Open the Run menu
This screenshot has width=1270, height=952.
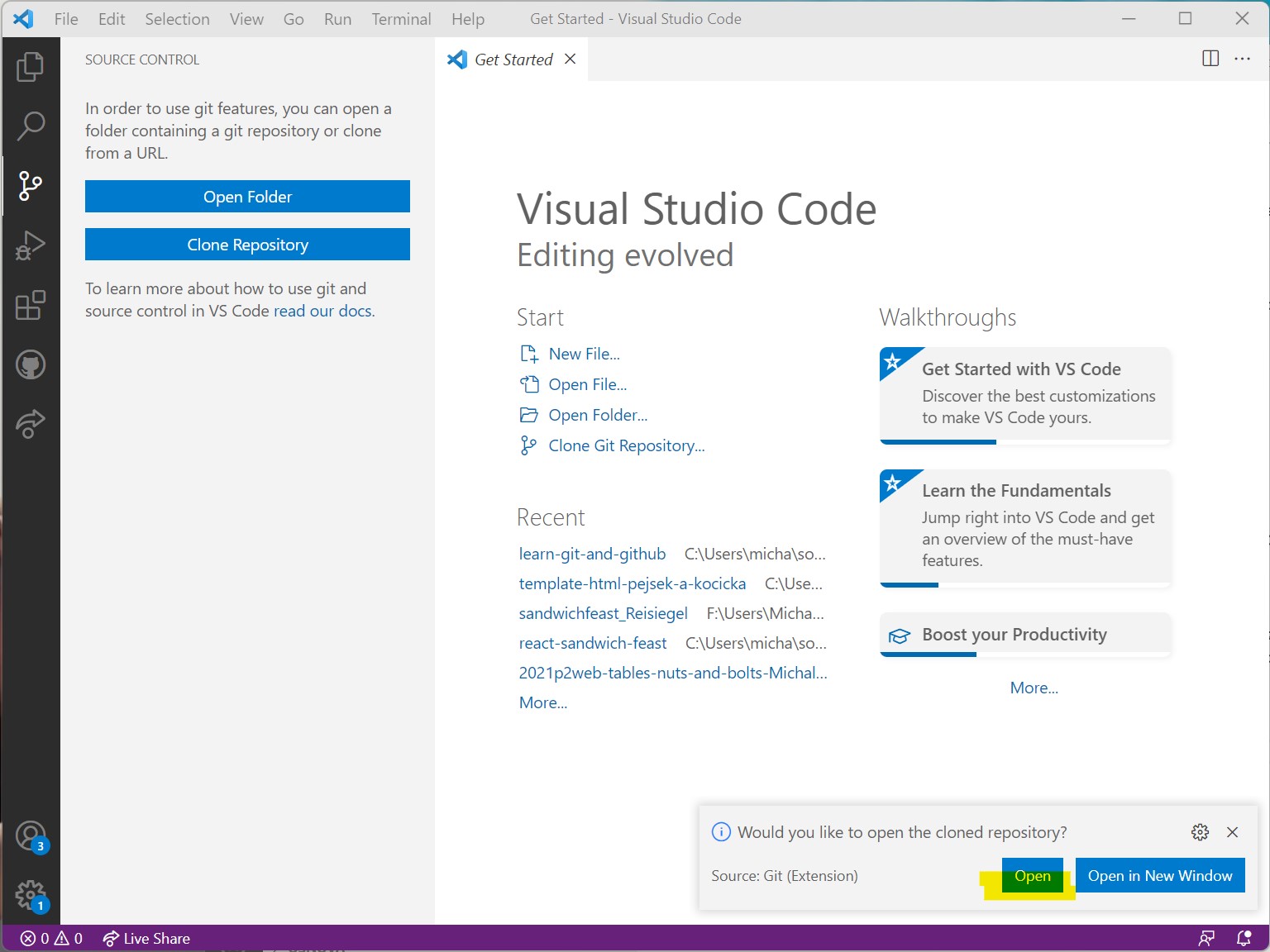pos(337,19)
